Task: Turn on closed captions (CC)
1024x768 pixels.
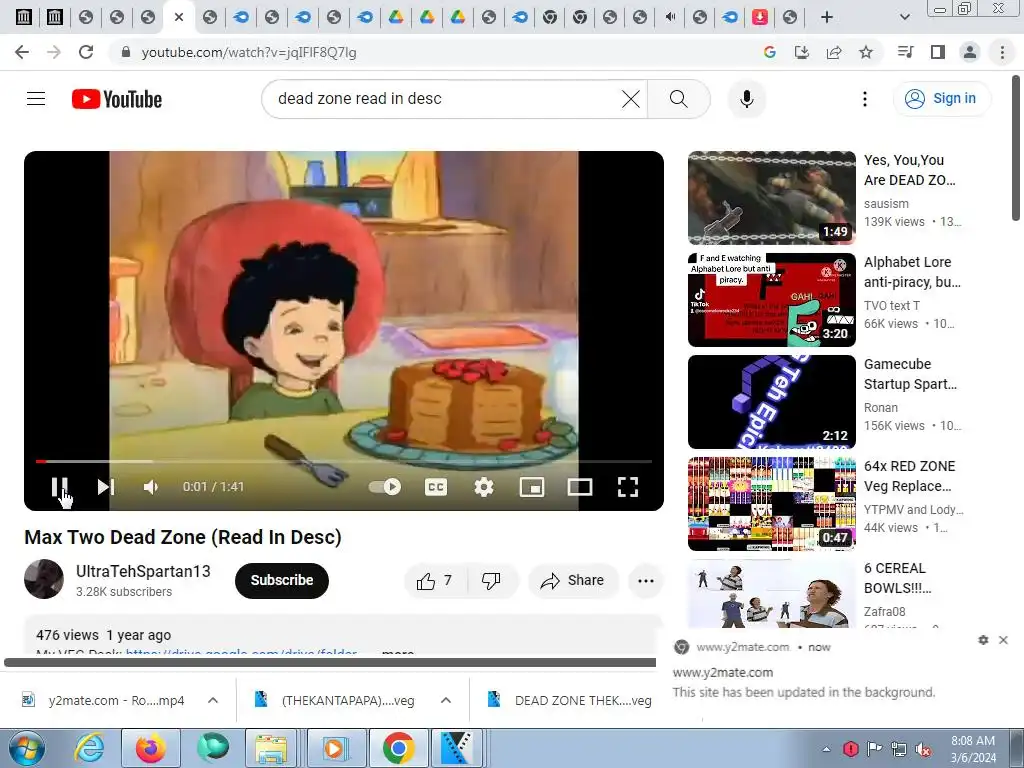Action: (436, 487)
